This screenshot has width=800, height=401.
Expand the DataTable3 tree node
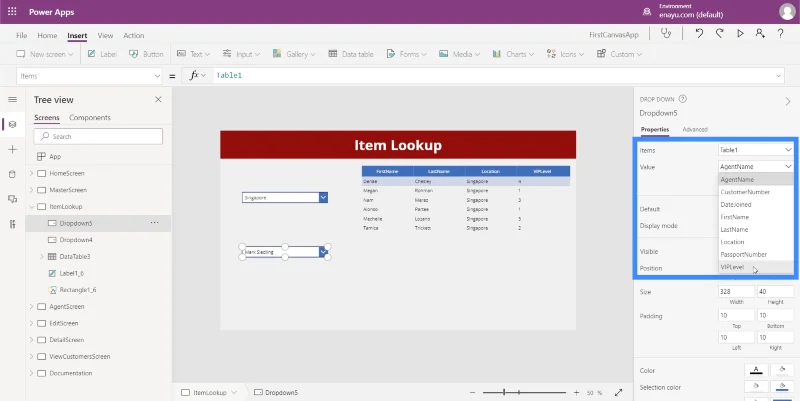[x=41, y=257]
